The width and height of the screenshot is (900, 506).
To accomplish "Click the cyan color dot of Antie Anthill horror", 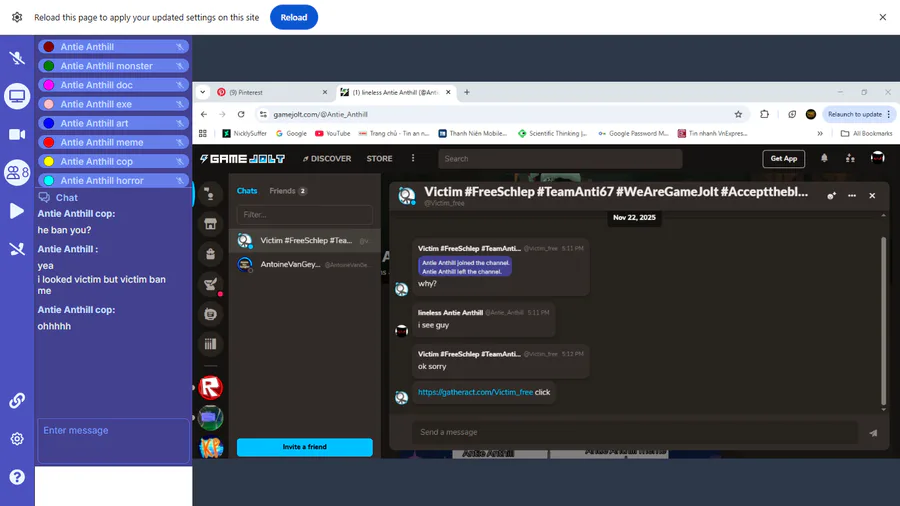I will (49, 181).
